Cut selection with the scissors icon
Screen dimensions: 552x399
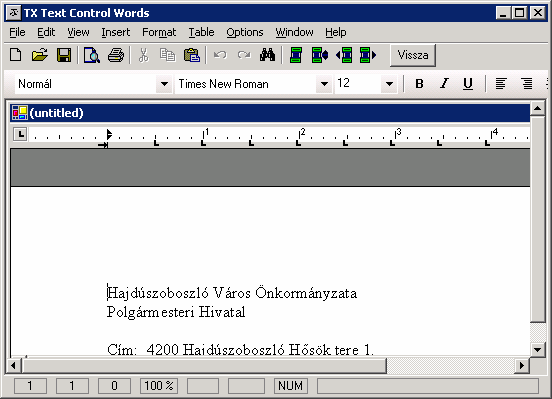[143, 55]
